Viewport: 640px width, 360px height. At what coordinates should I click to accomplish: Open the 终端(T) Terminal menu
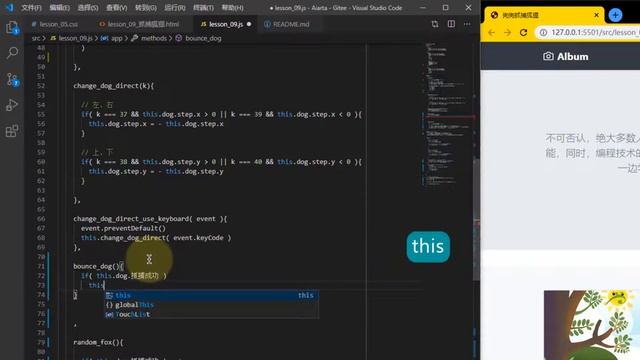(x=203, y=8)
